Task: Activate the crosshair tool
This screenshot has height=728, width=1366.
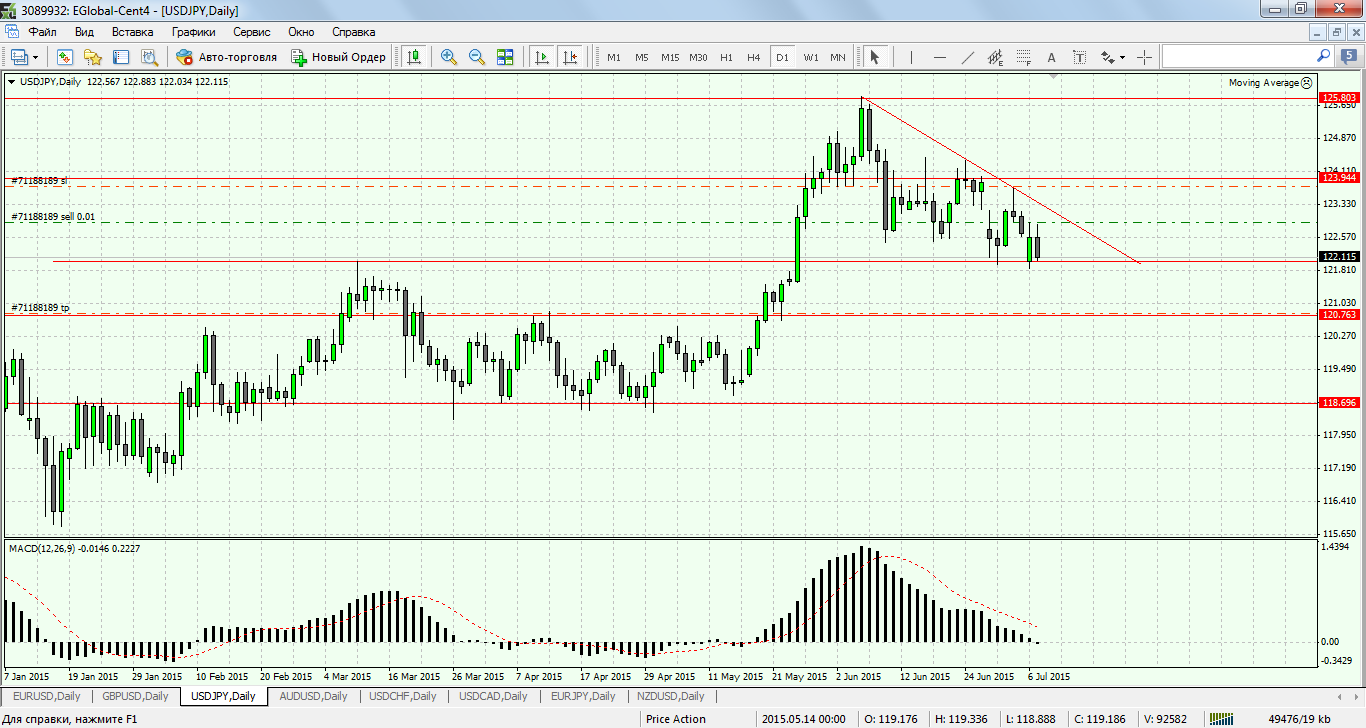Action: (1144, 57)
